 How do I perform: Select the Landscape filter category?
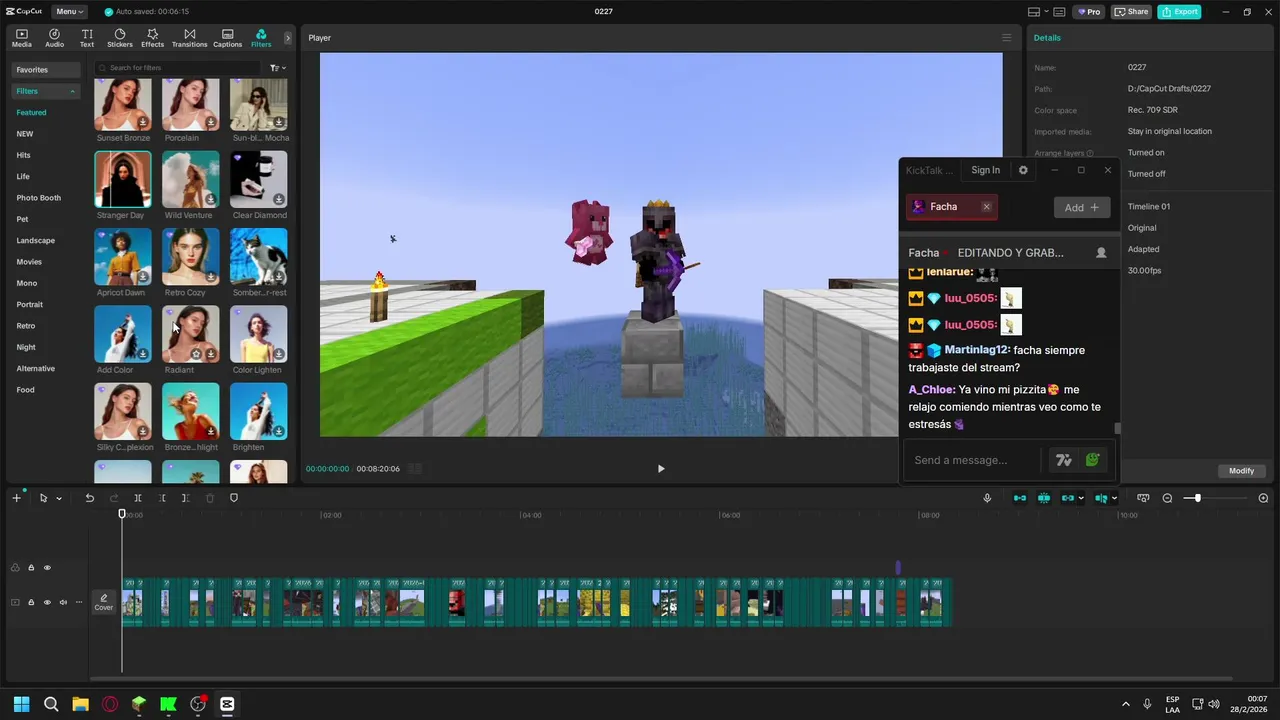(x=35, y=240)
